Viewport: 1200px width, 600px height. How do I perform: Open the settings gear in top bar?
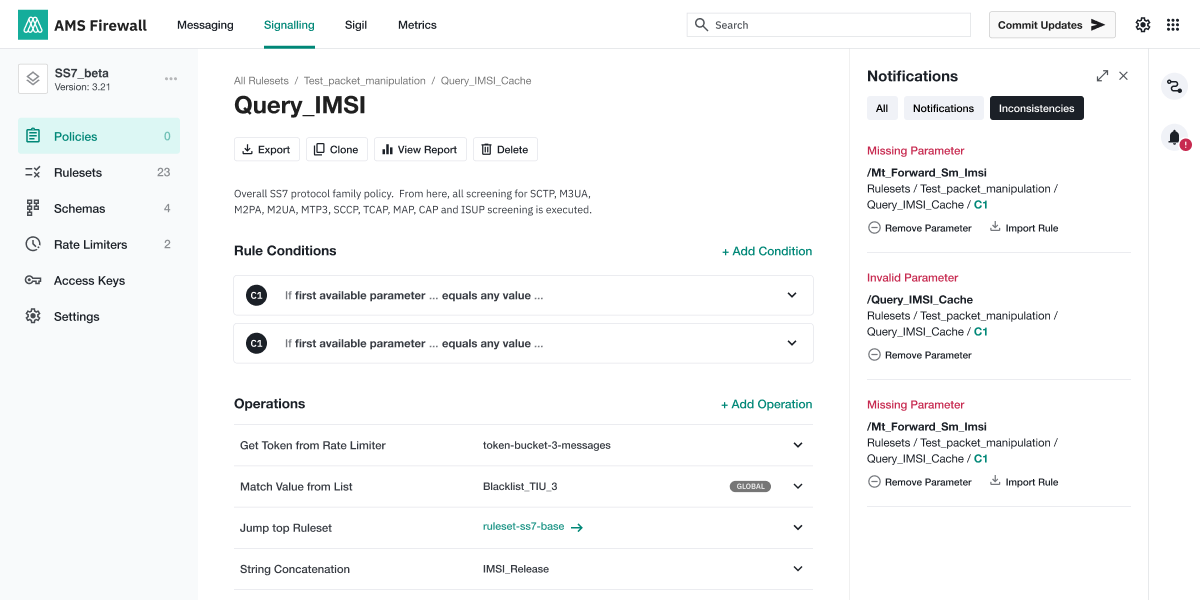(x=1142, y=25)
